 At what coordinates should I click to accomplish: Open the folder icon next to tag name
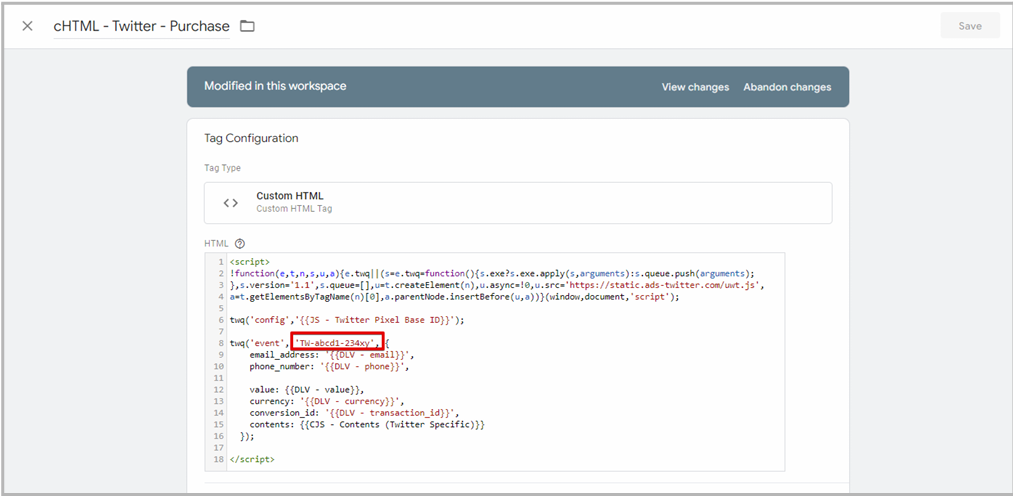click(x=247, y=26)
